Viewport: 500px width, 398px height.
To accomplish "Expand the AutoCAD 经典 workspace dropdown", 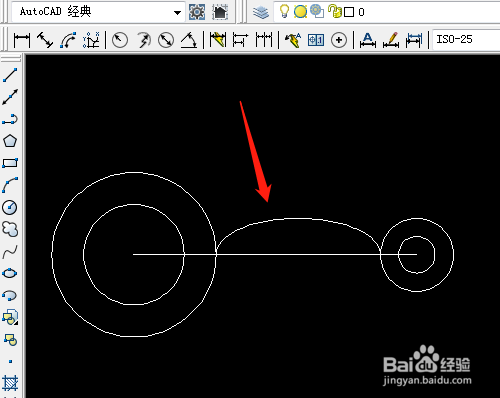I will click(178, 13).
